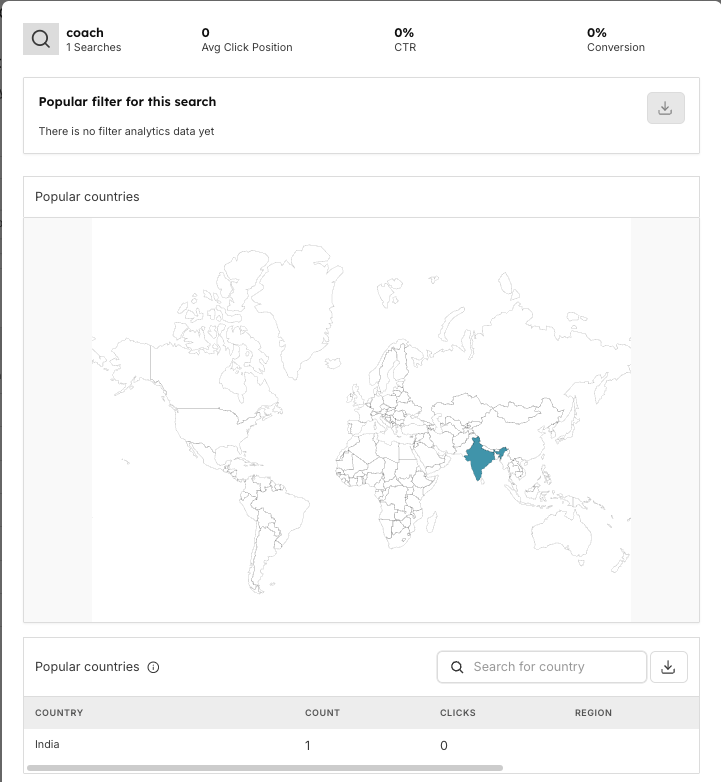Select the India row in the table

[47, 745]
